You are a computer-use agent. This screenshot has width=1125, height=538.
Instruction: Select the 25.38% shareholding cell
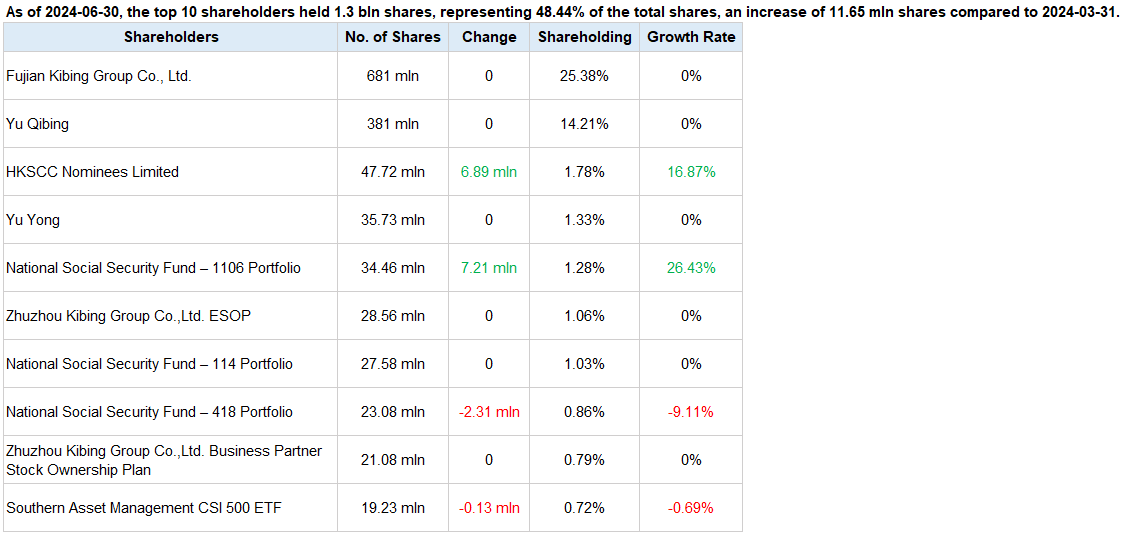(x=585, y=76)
